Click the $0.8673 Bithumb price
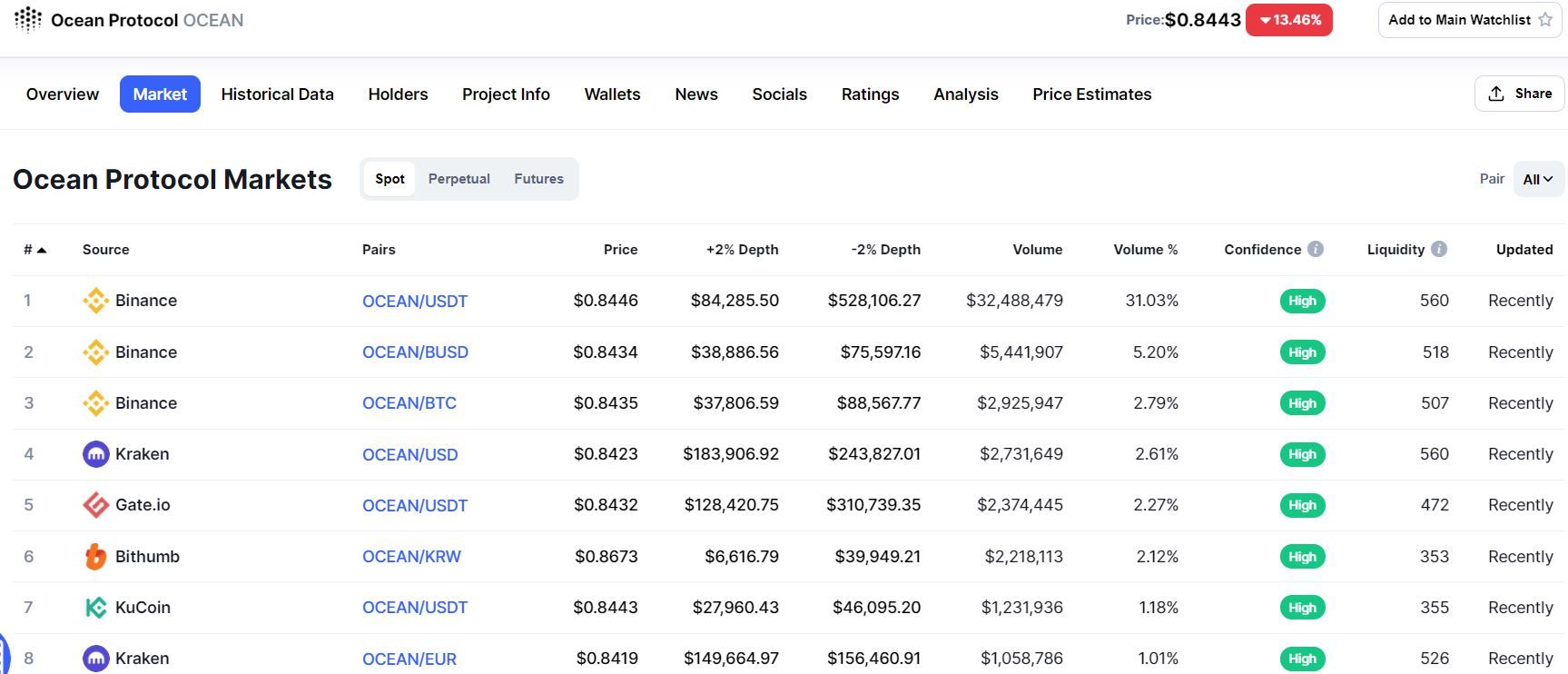The width and height of the screenshot is (1568, 674). [606, 557]
